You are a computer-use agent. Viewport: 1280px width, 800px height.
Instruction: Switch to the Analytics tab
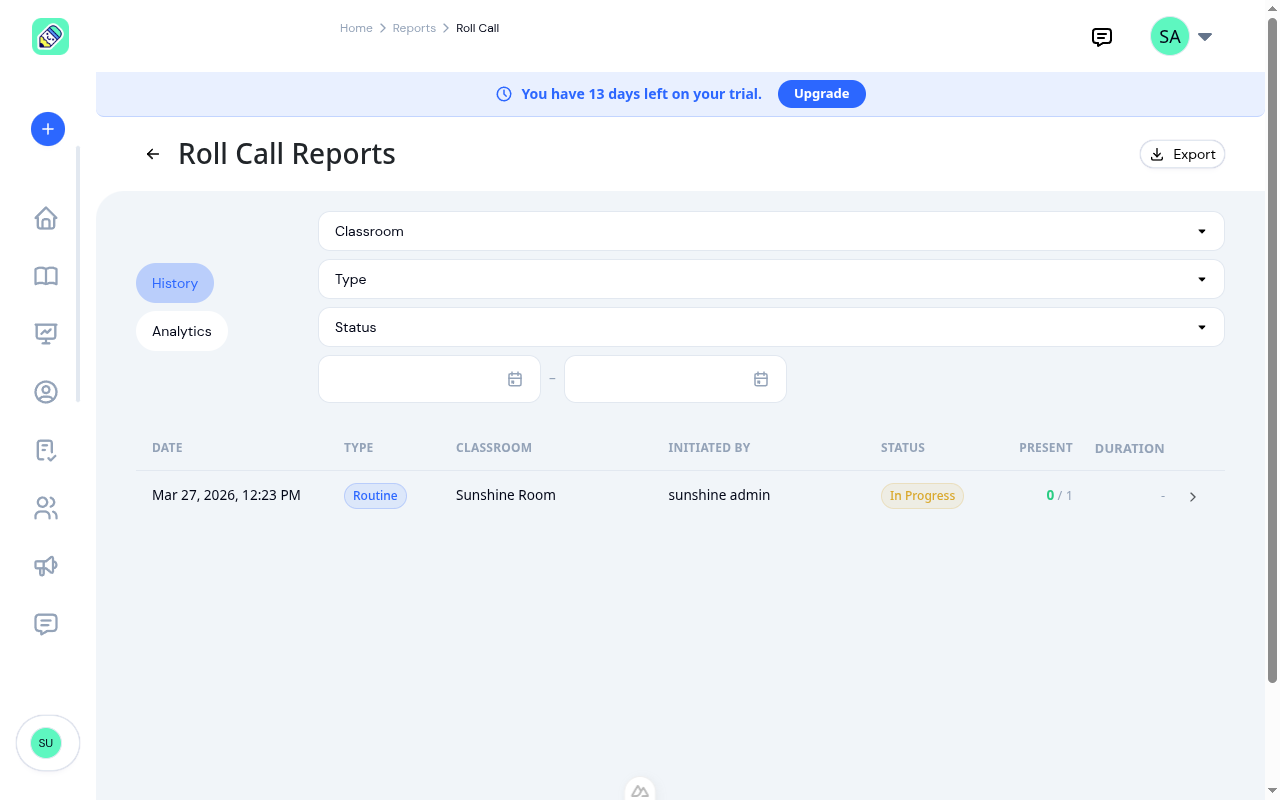[x=182, y=331]
